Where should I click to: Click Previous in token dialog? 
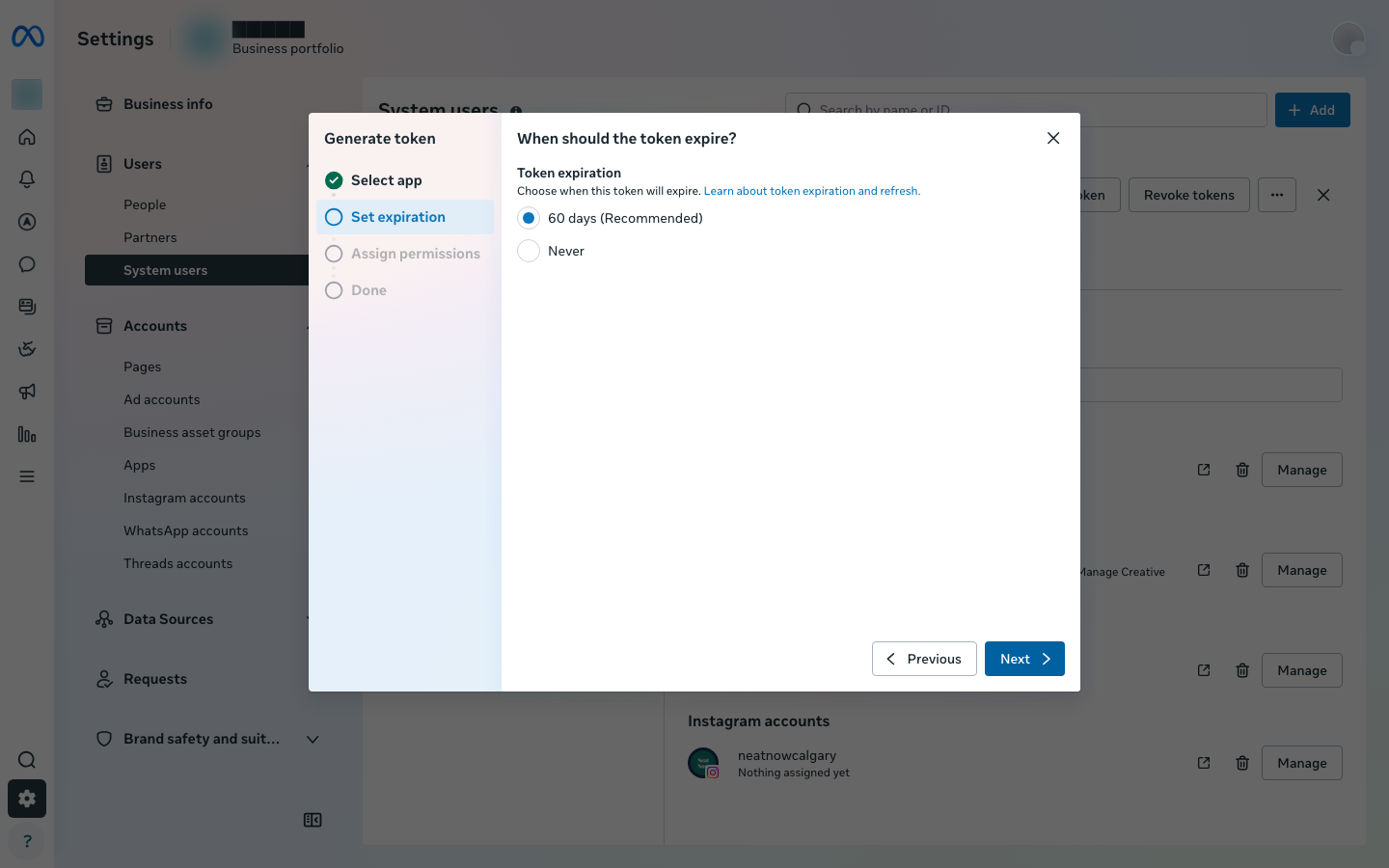924,659
